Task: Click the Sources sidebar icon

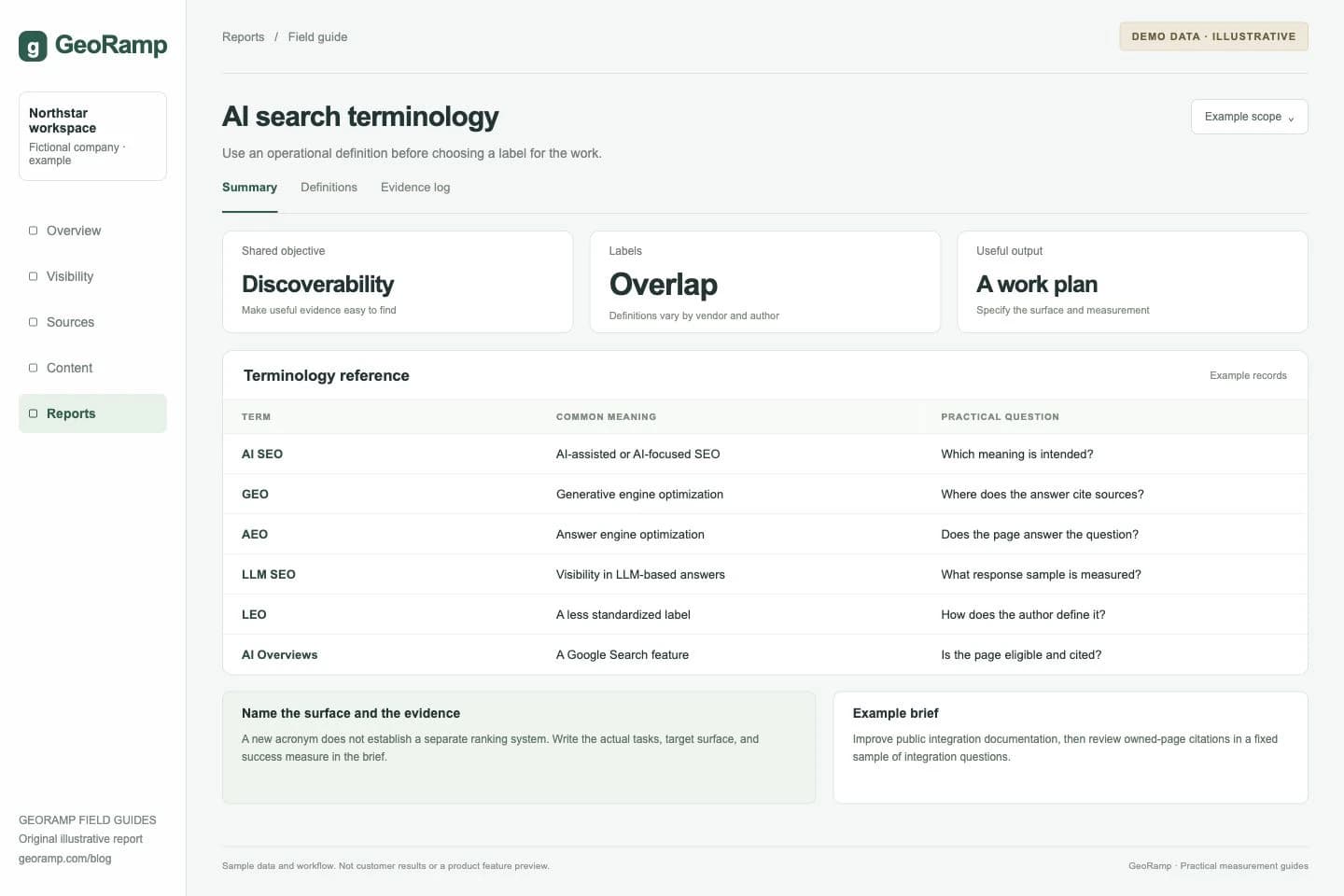Action: click(34, 322)
